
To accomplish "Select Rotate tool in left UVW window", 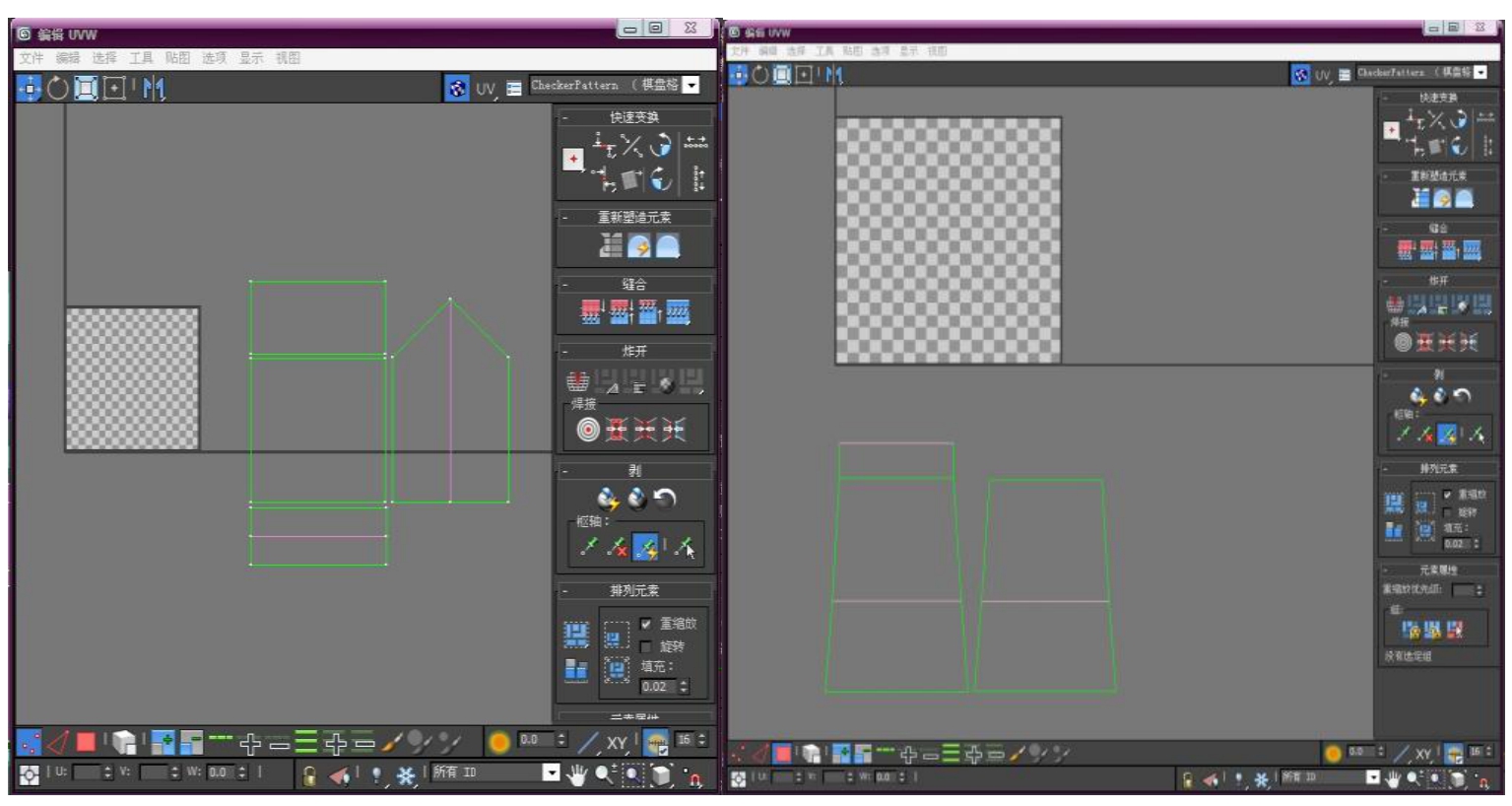I will pos(58,89).
